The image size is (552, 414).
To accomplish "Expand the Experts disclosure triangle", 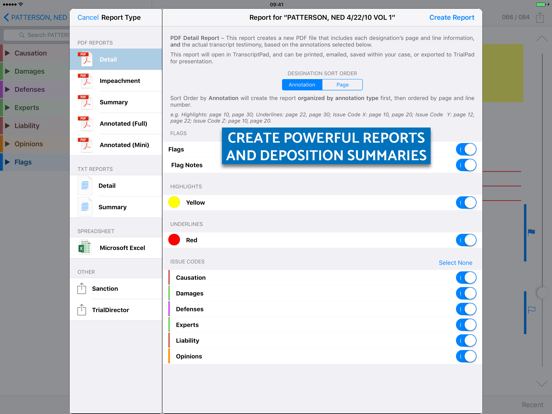I will point(7,107).
